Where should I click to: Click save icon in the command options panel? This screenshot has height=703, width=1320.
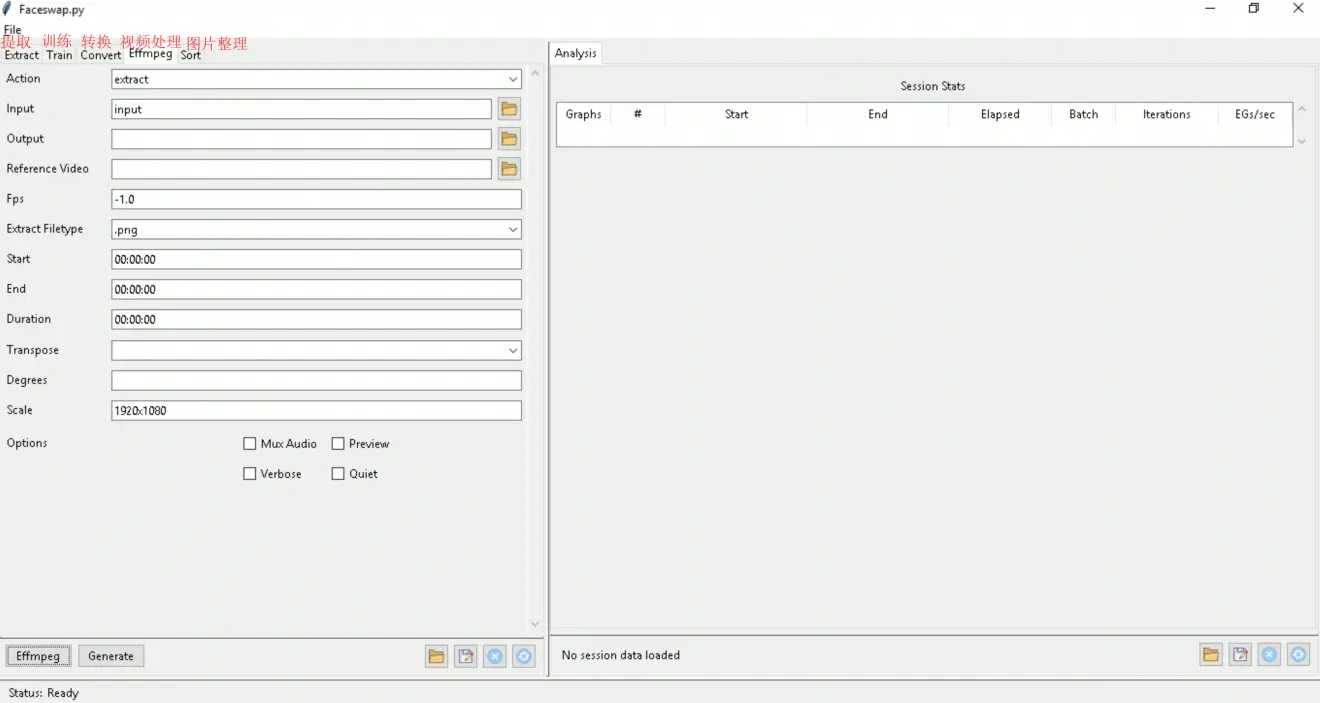point(465,656)
